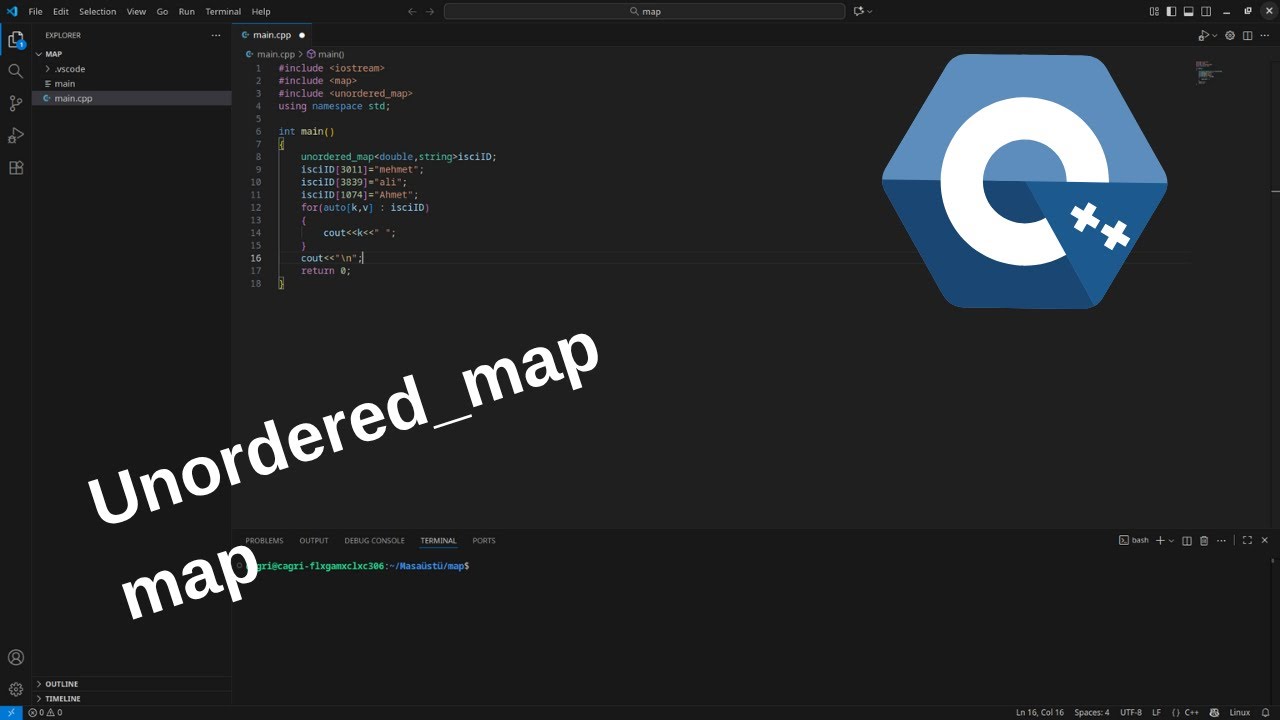This screenshot has height=720, width=1280.
Task: Click the main() breadcrumb symbol
Action: (x=326, y=54)
